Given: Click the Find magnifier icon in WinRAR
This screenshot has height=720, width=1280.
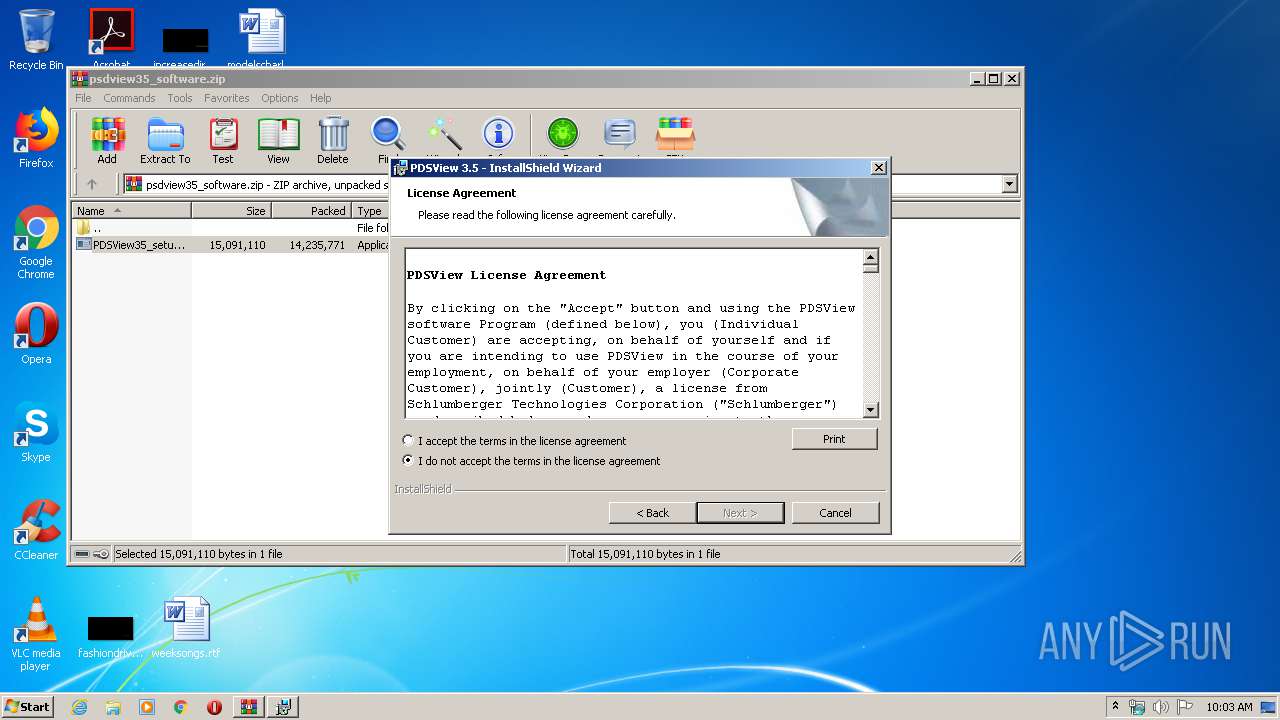Looking at the screenshot, I should [388, 135].
